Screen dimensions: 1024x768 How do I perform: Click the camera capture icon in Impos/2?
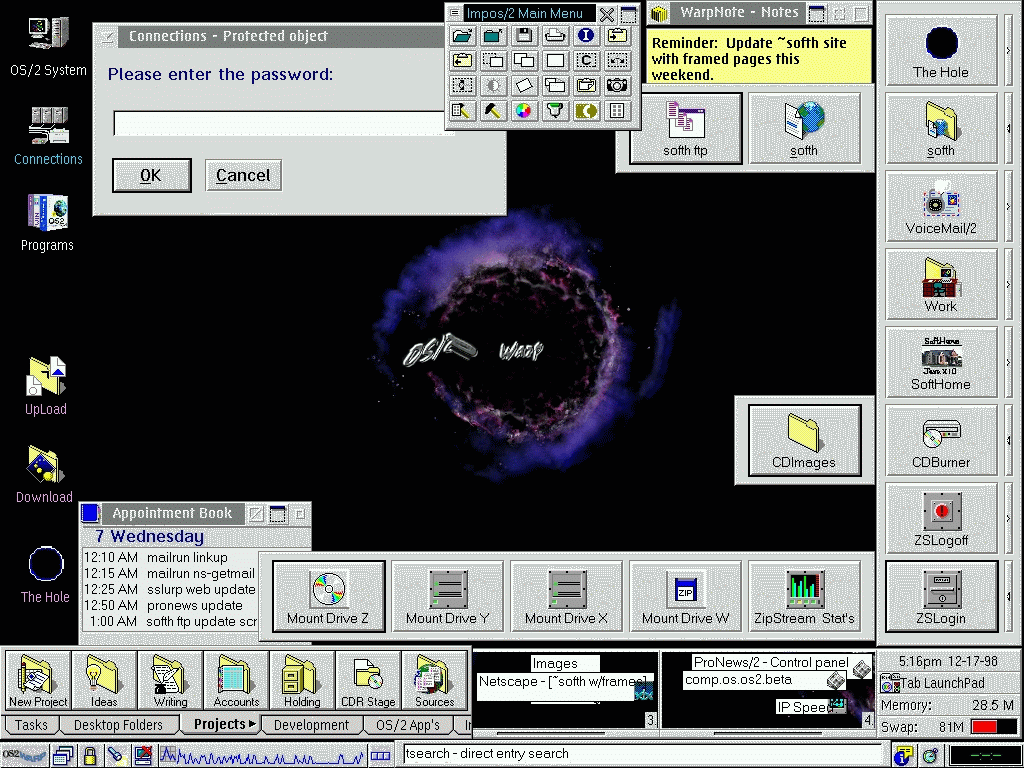tap(616, 85)
